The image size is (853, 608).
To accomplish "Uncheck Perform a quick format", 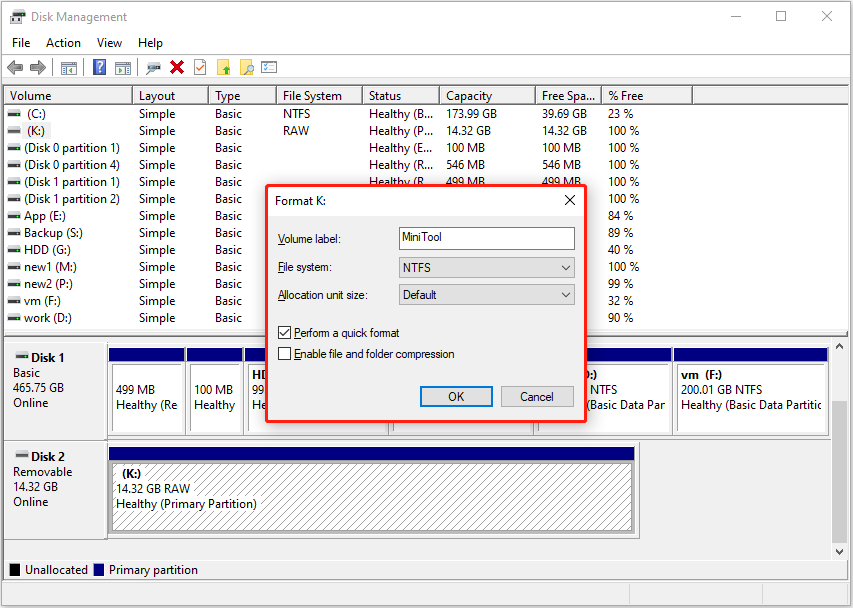I will [284, 331].
